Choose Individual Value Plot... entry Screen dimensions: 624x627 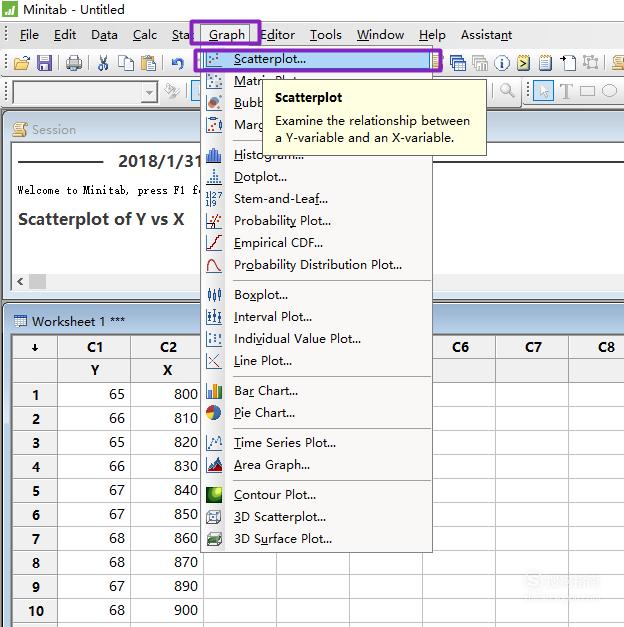click(x=316, y=339)
